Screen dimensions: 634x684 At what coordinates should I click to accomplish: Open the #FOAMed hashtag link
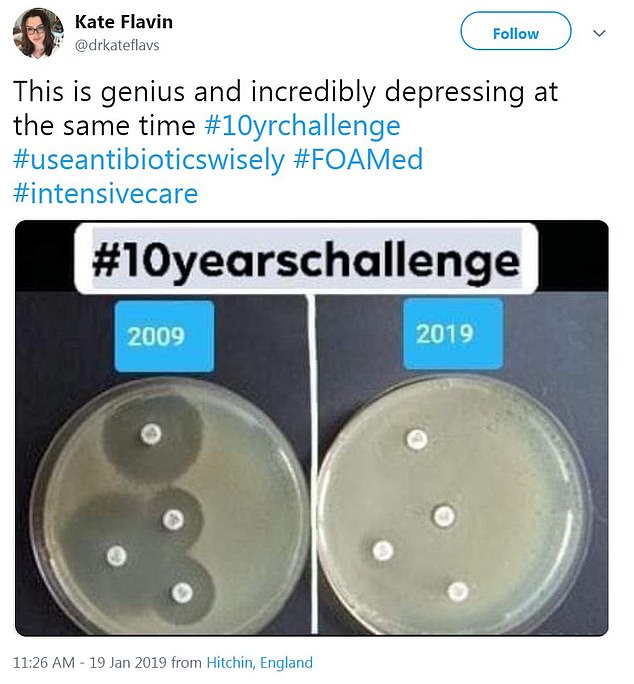click(358, 160)
